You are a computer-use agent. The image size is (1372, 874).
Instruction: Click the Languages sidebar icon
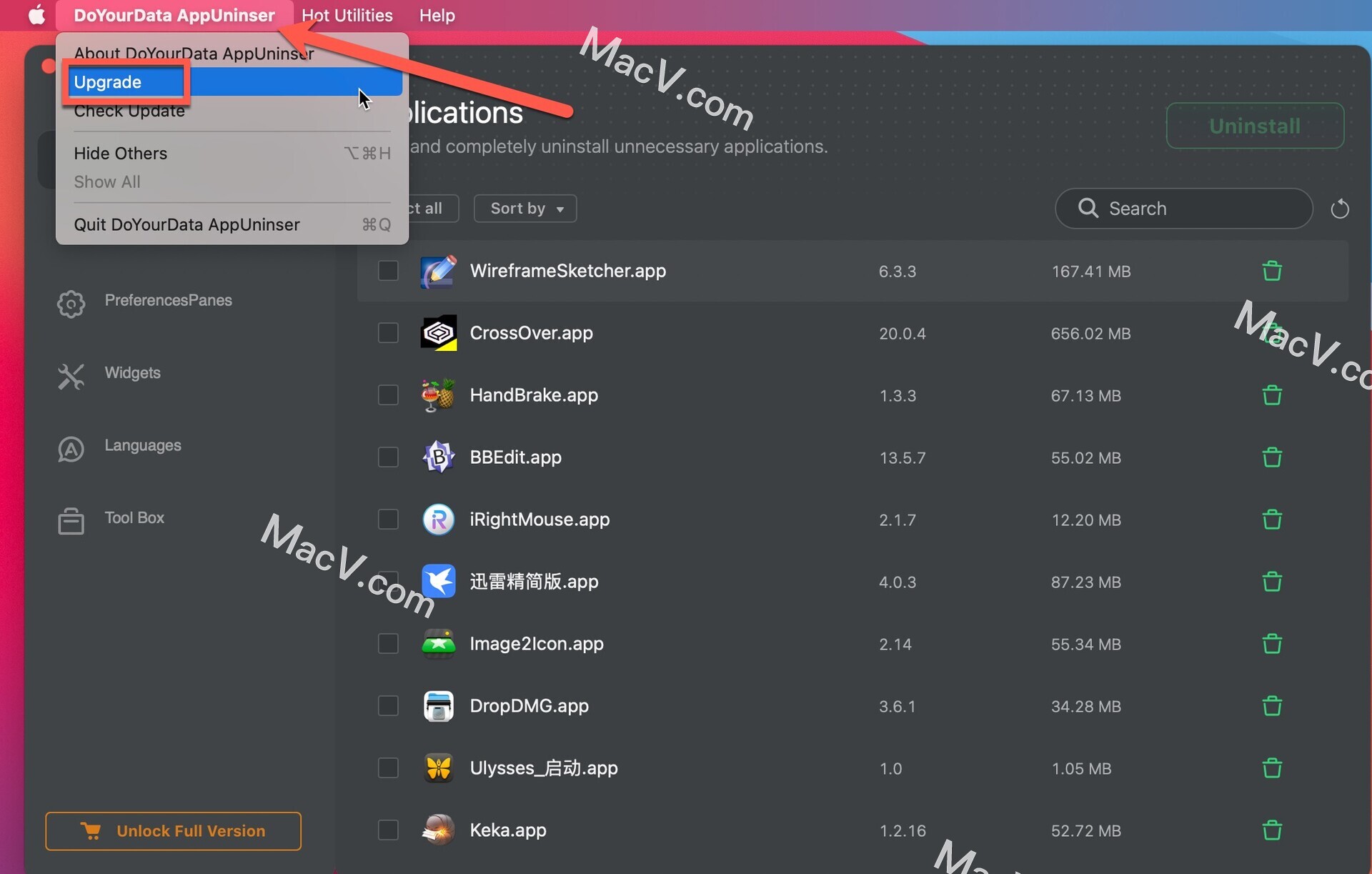coord(71,449)
